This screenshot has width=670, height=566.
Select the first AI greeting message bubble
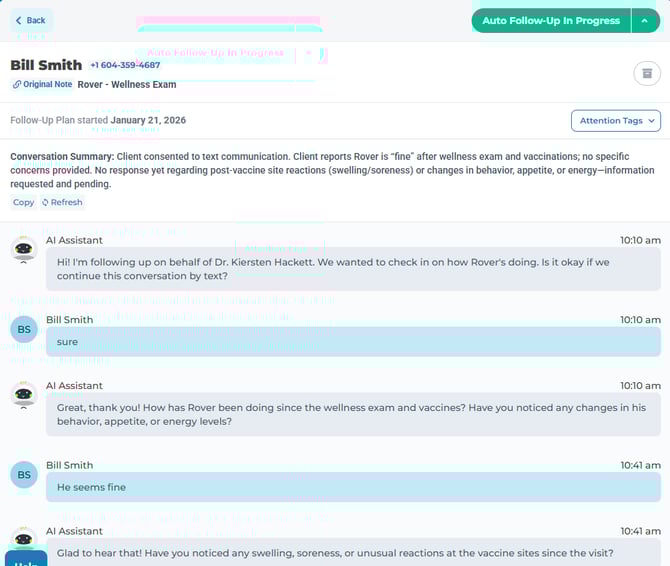(353, 269)
